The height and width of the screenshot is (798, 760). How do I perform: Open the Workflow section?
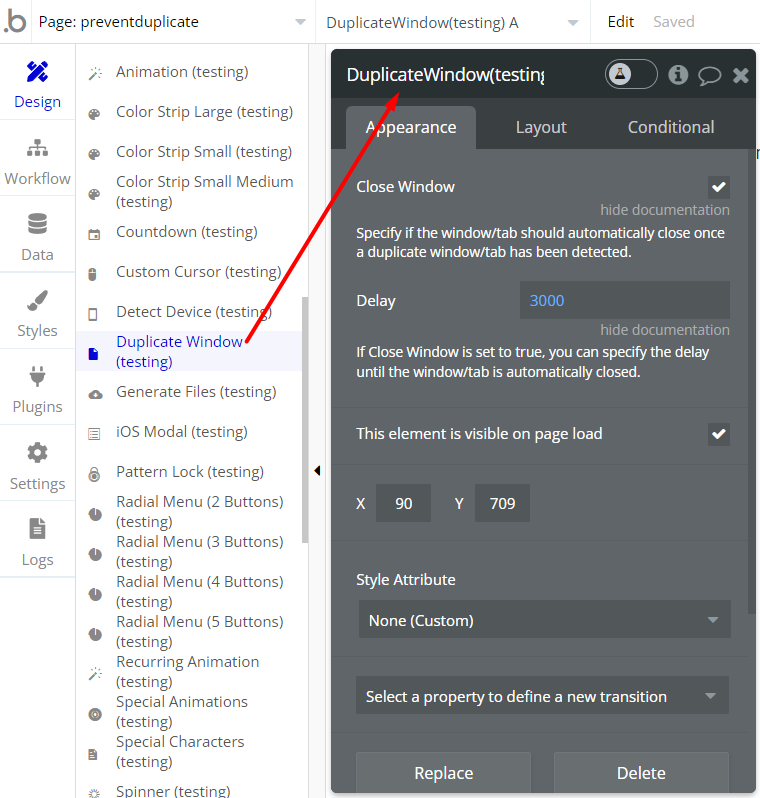pos(37,161)
